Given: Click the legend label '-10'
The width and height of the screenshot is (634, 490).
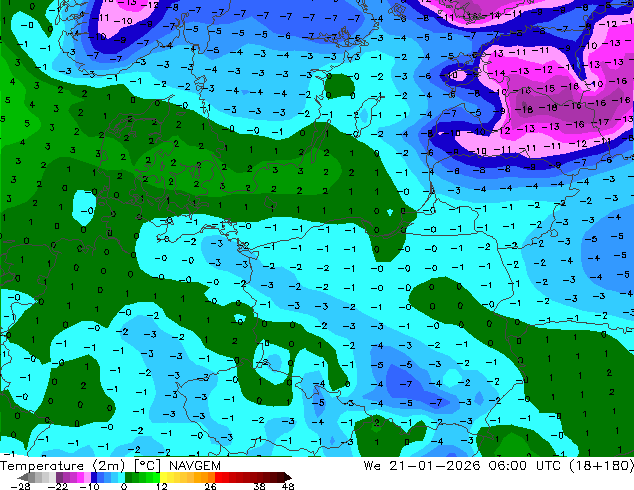Looking at the screenshot, I should point(89,486).
